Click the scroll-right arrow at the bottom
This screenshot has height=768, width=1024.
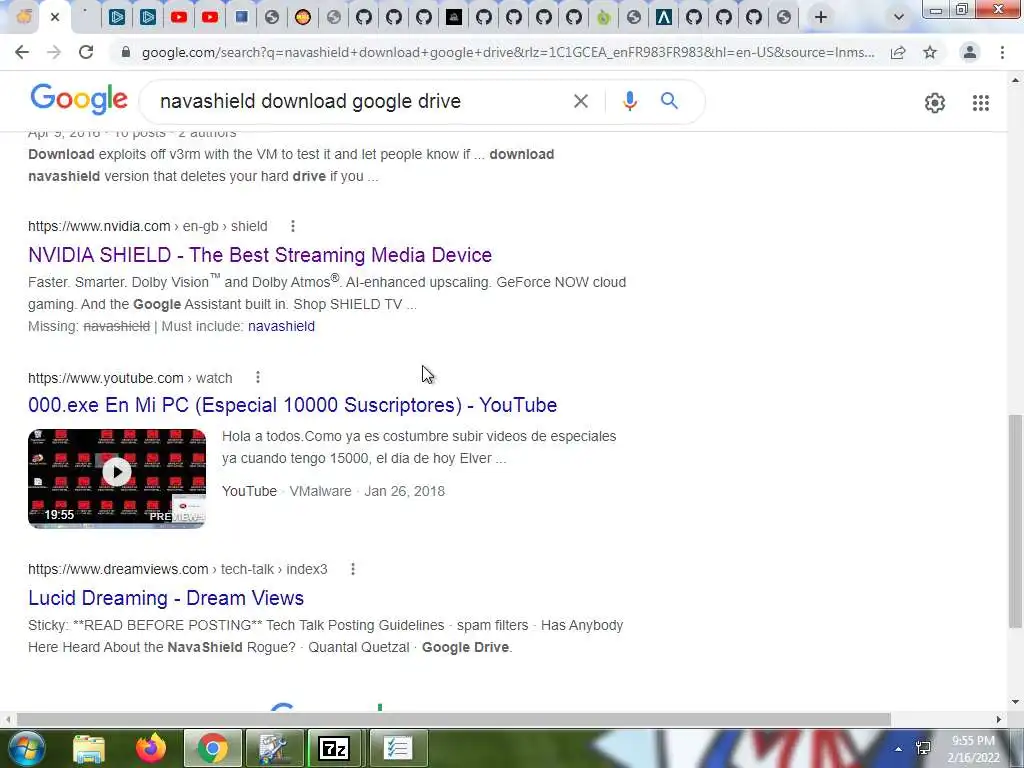tap(998, 719)
